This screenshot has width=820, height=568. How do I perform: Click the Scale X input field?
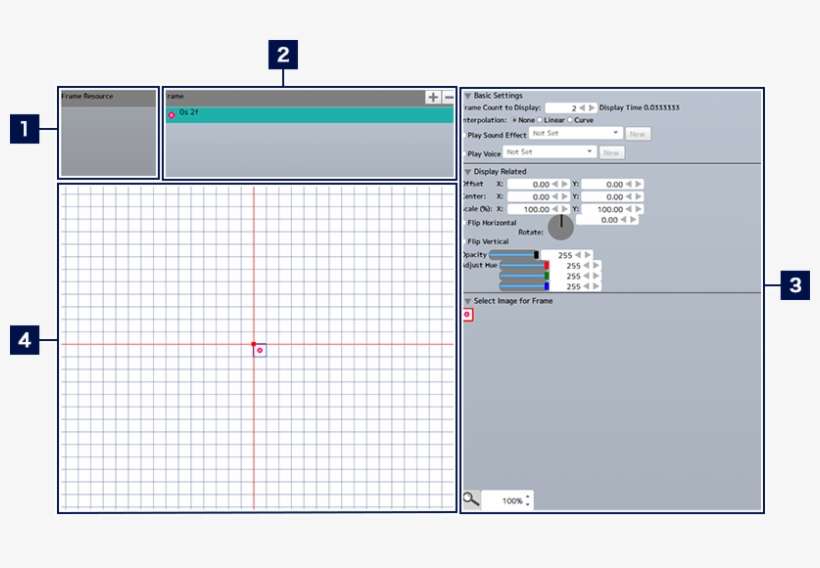(x=529, y=209)
